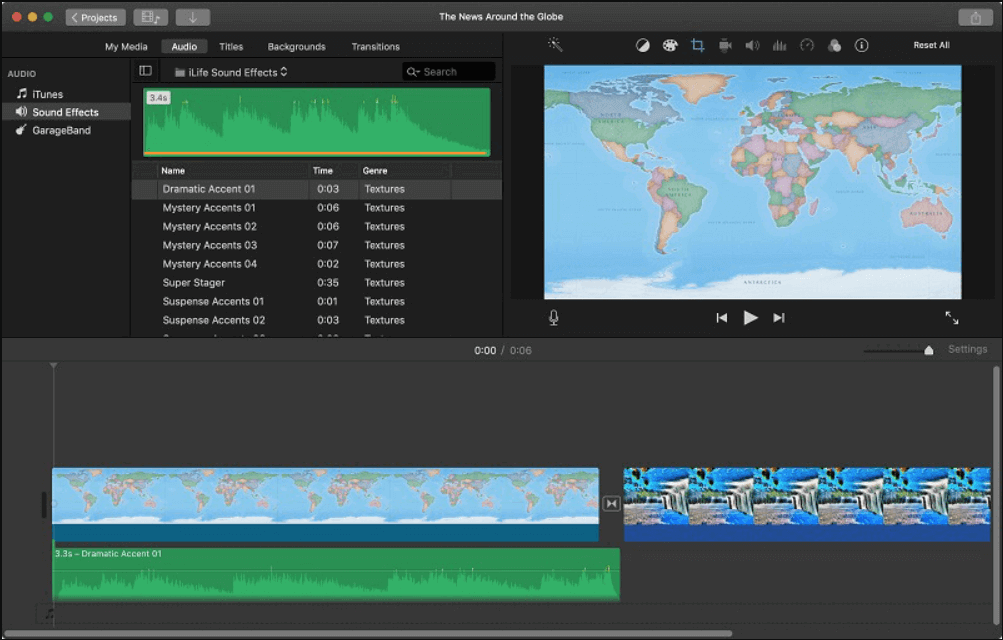Image resolution: width=1003 pixels, height=640 pixels.
Task: Toggle the sidebar visibility button
Action: click(145, 70)
